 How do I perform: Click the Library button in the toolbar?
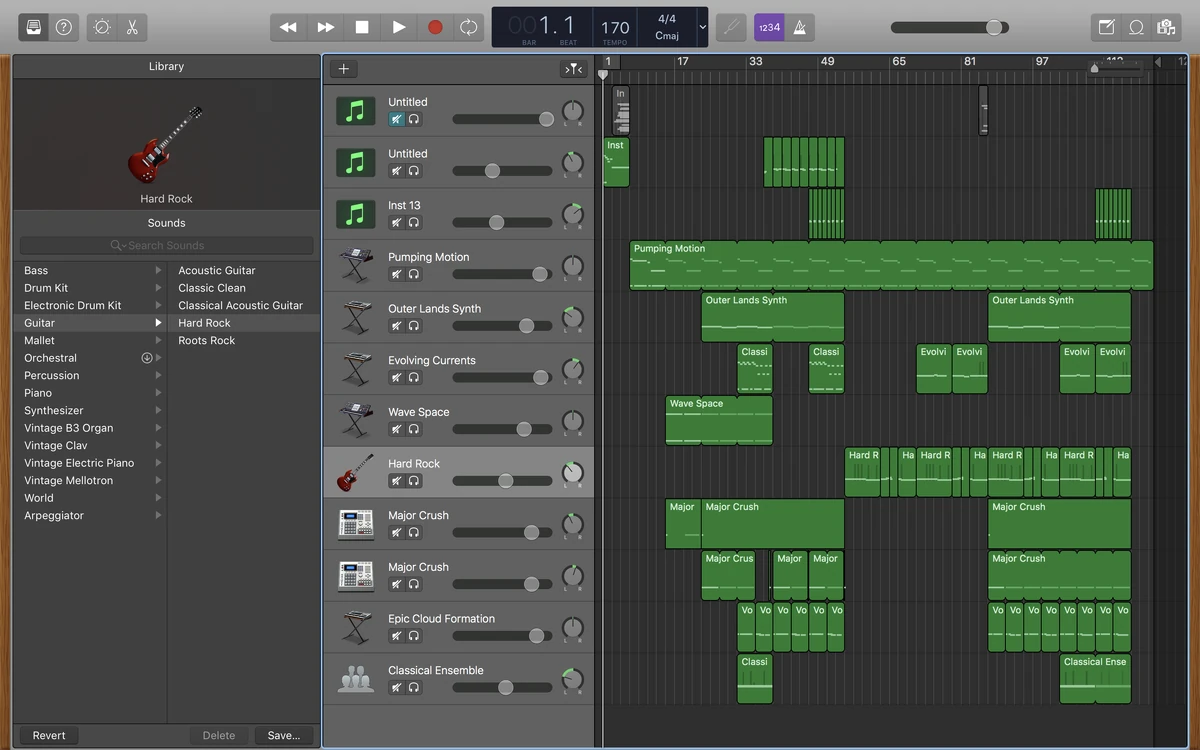(x=33, y=27)
